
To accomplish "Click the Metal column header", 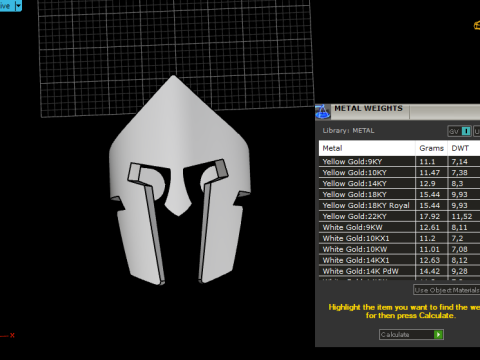I will (367, 148).
